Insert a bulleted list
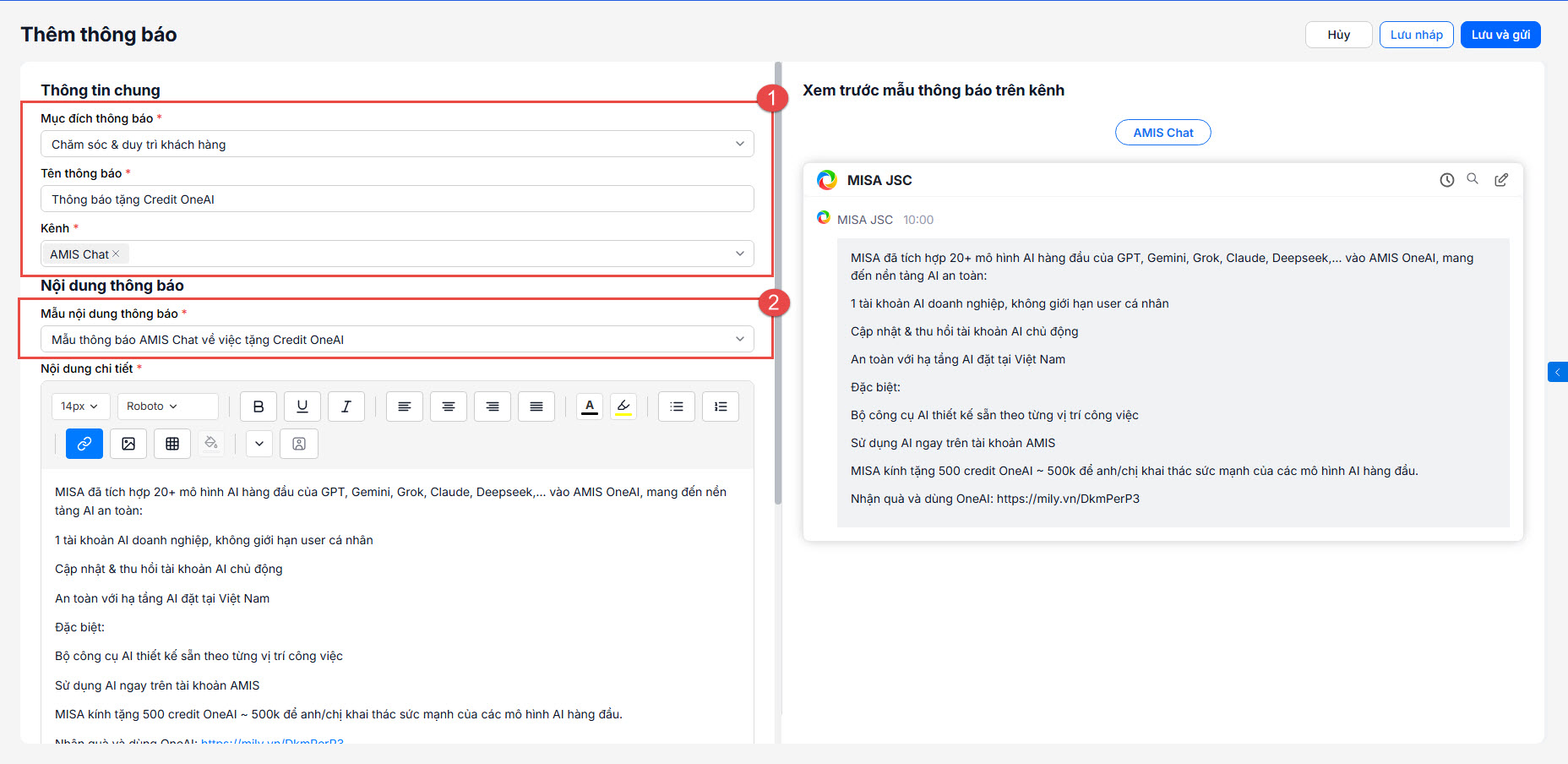1568x764 pixels. click(x=677, y=407)
